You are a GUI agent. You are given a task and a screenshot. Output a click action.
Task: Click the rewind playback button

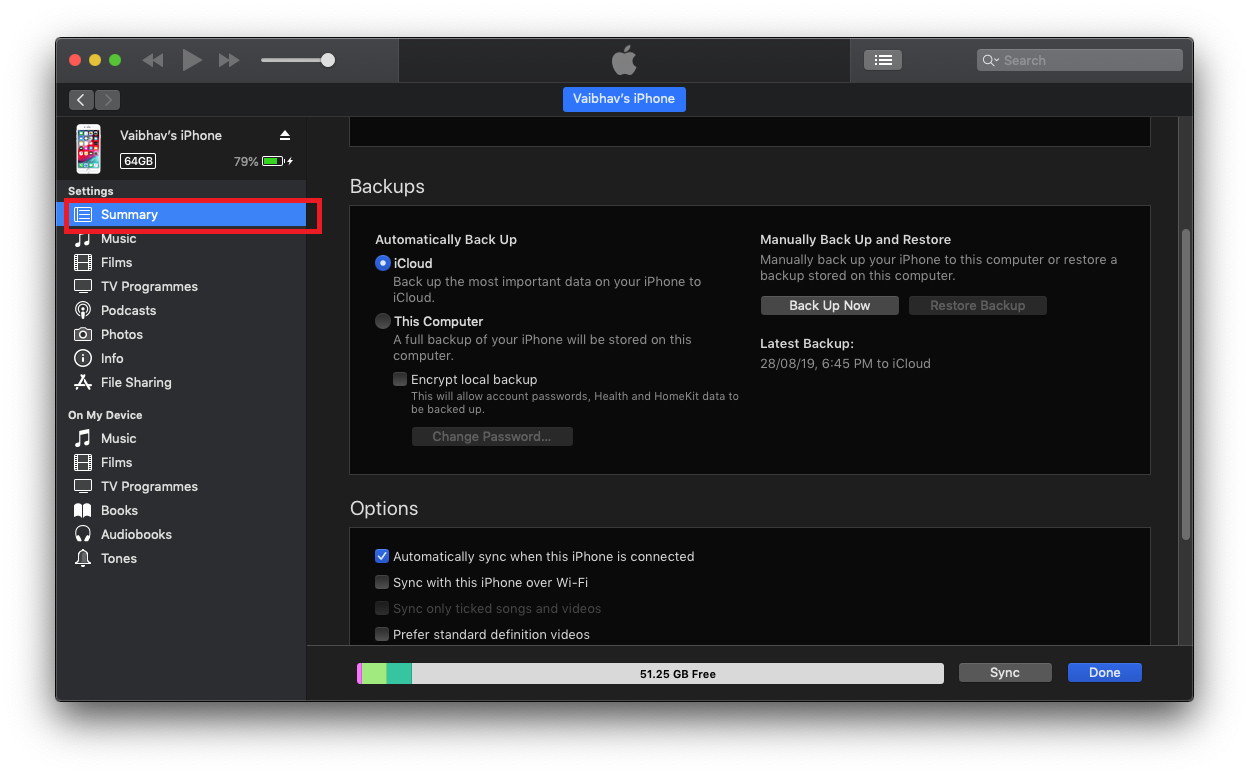coord(153,60)
